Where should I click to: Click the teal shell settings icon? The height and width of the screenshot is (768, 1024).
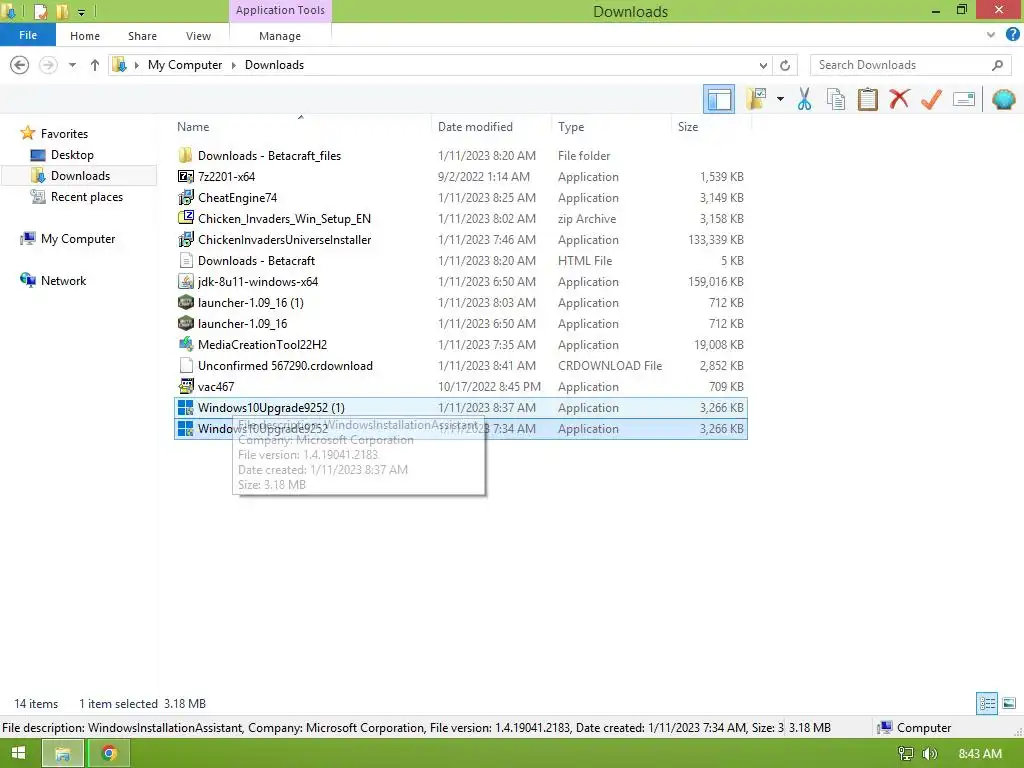pyautogui.click(x=1003, y=99)
